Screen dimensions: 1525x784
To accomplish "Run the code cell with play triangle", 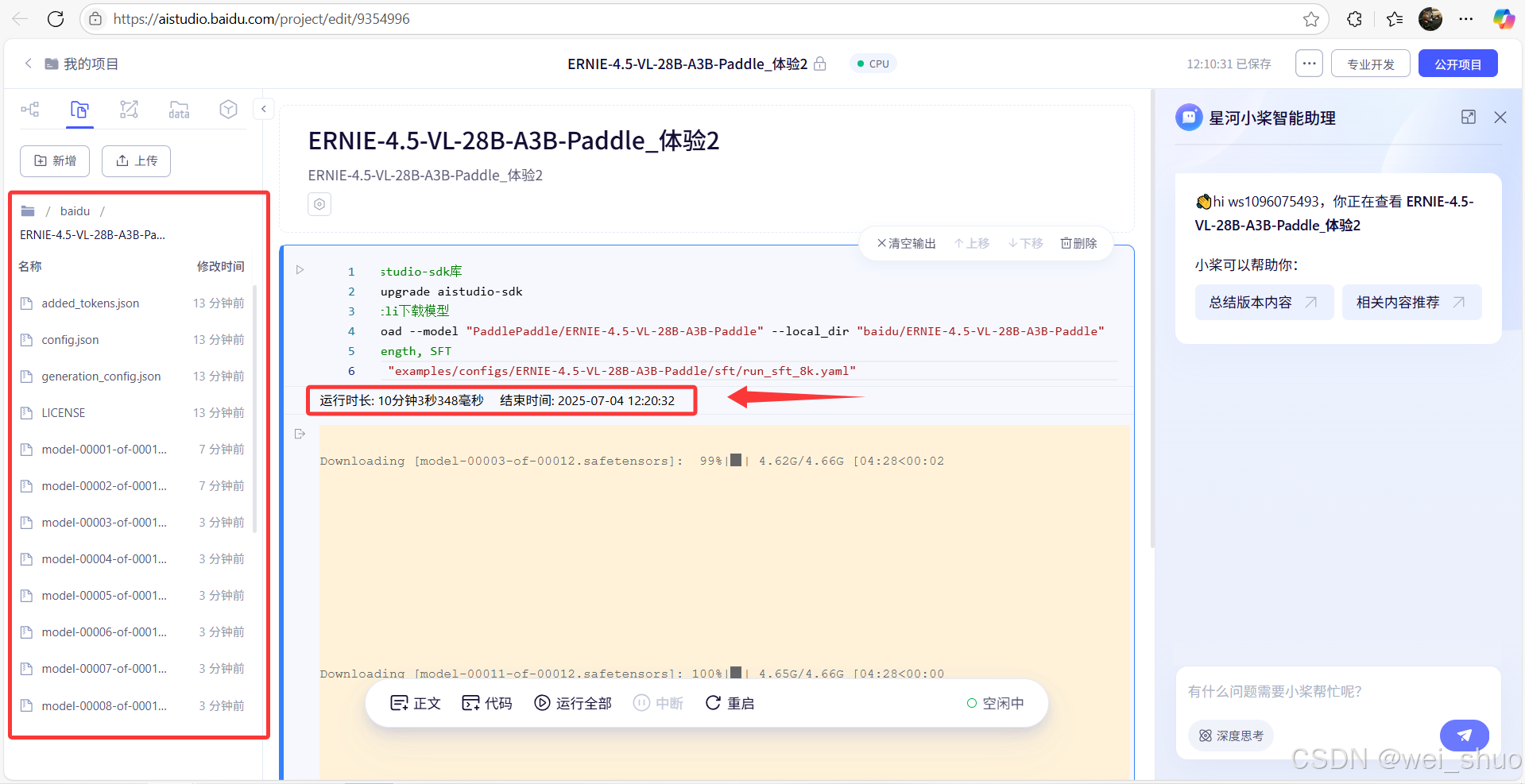I will (300, 270).
